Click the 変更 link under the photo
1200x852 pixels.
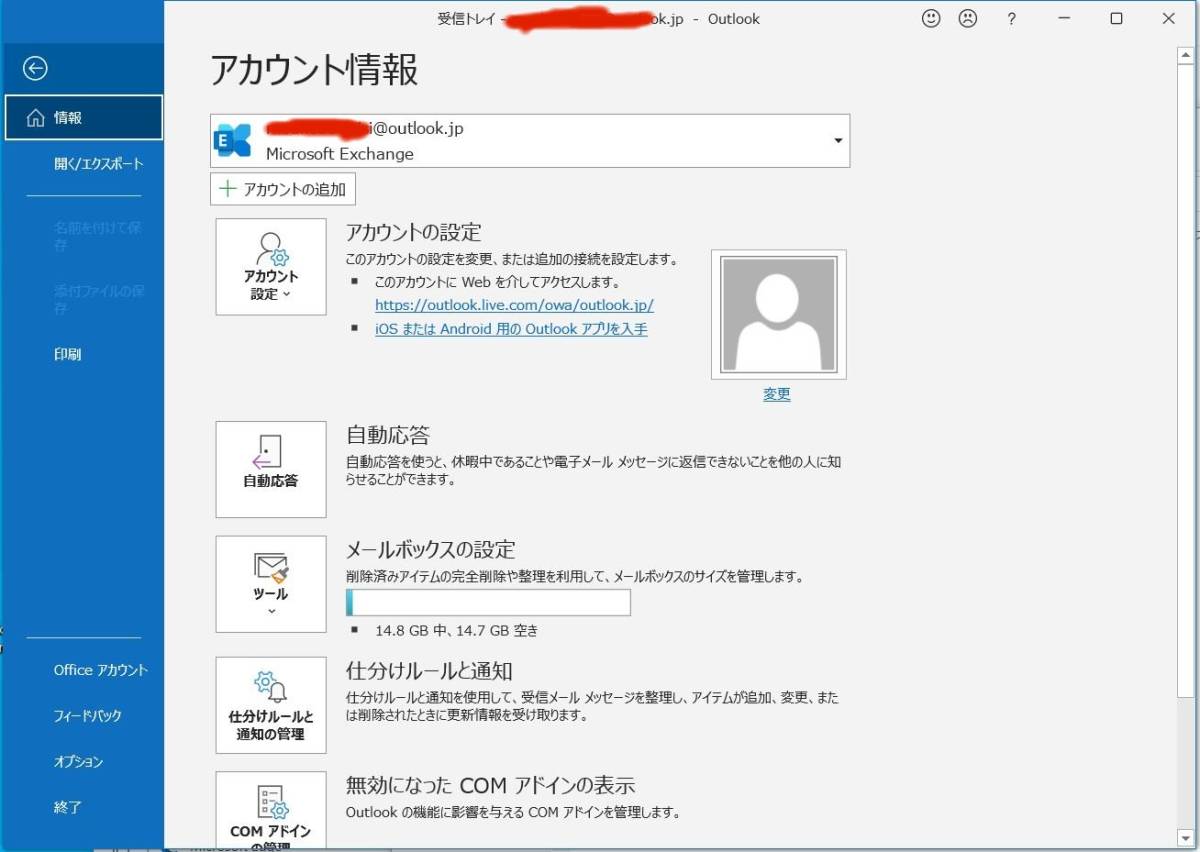777,394
